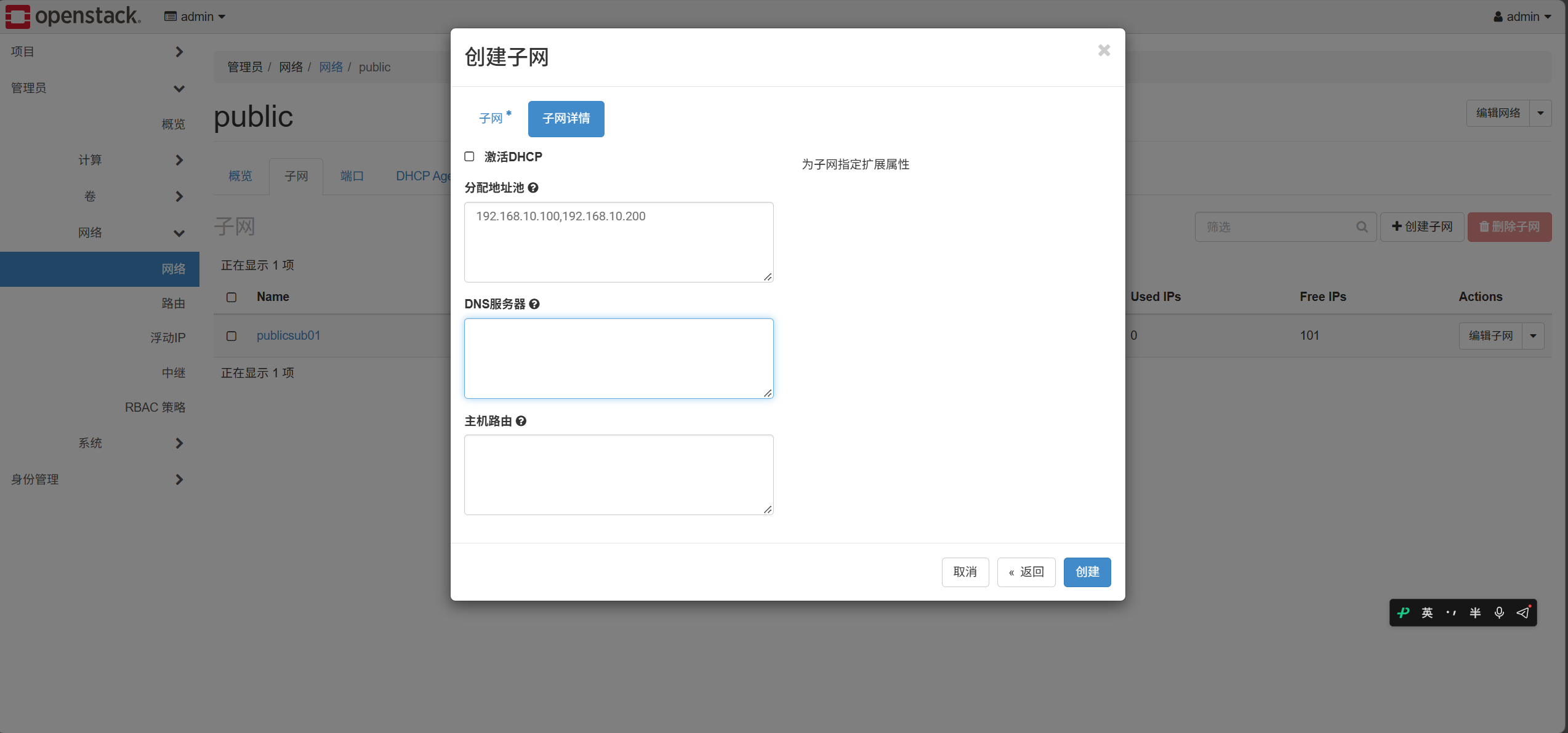
Task: Open the 编辑网络 dropdown arrow
Action: coord(1540,113)
